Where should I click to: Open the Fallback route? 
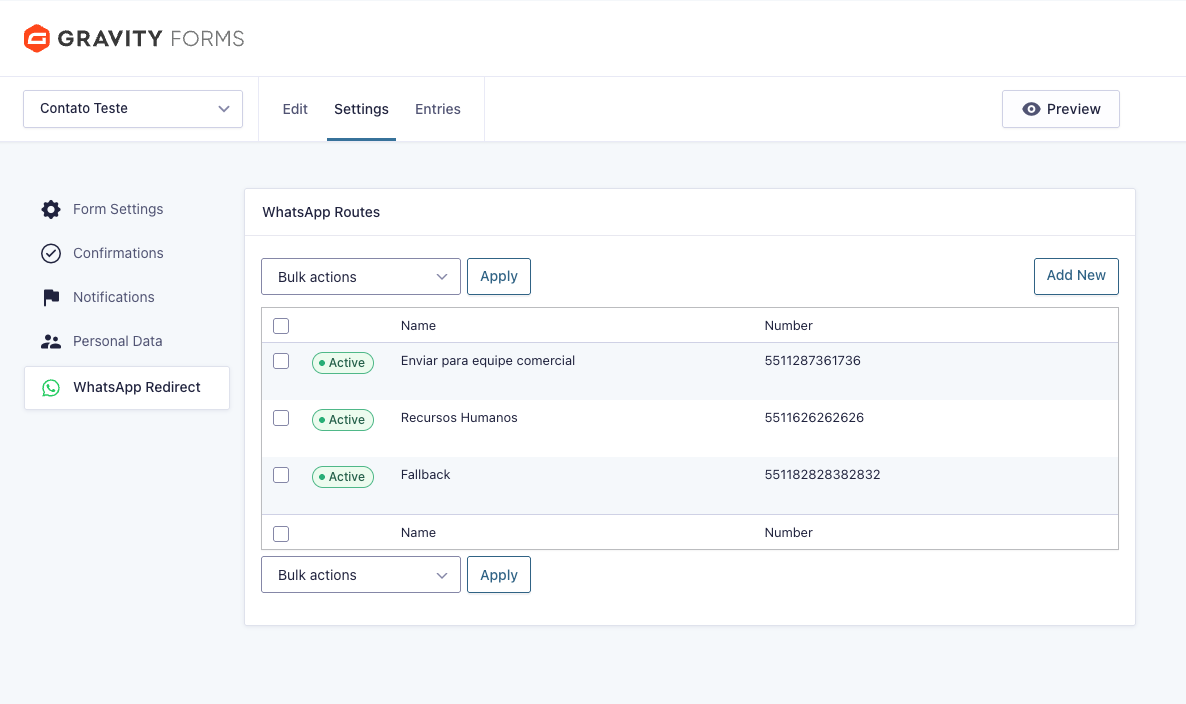pos(425,475)
